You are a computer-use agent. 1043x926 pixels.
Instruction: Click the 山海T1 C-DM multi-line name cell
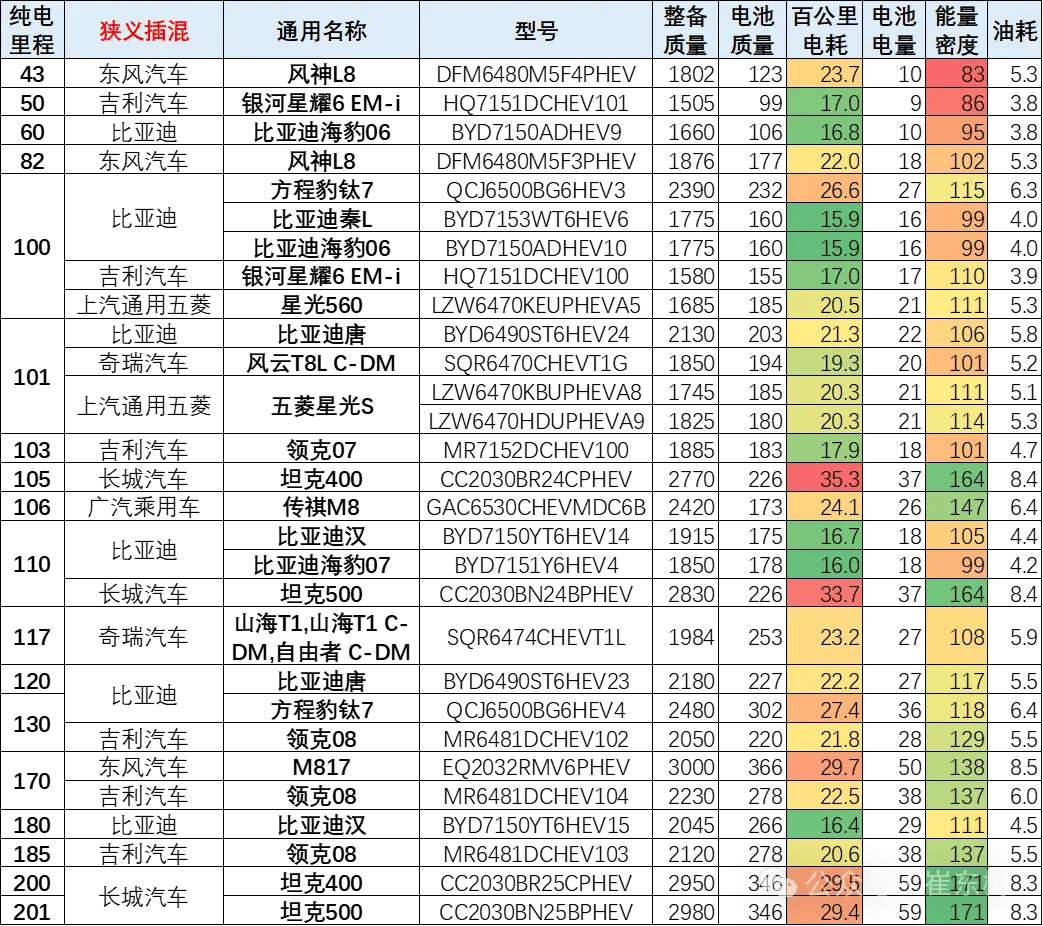(x=321, y=637)
